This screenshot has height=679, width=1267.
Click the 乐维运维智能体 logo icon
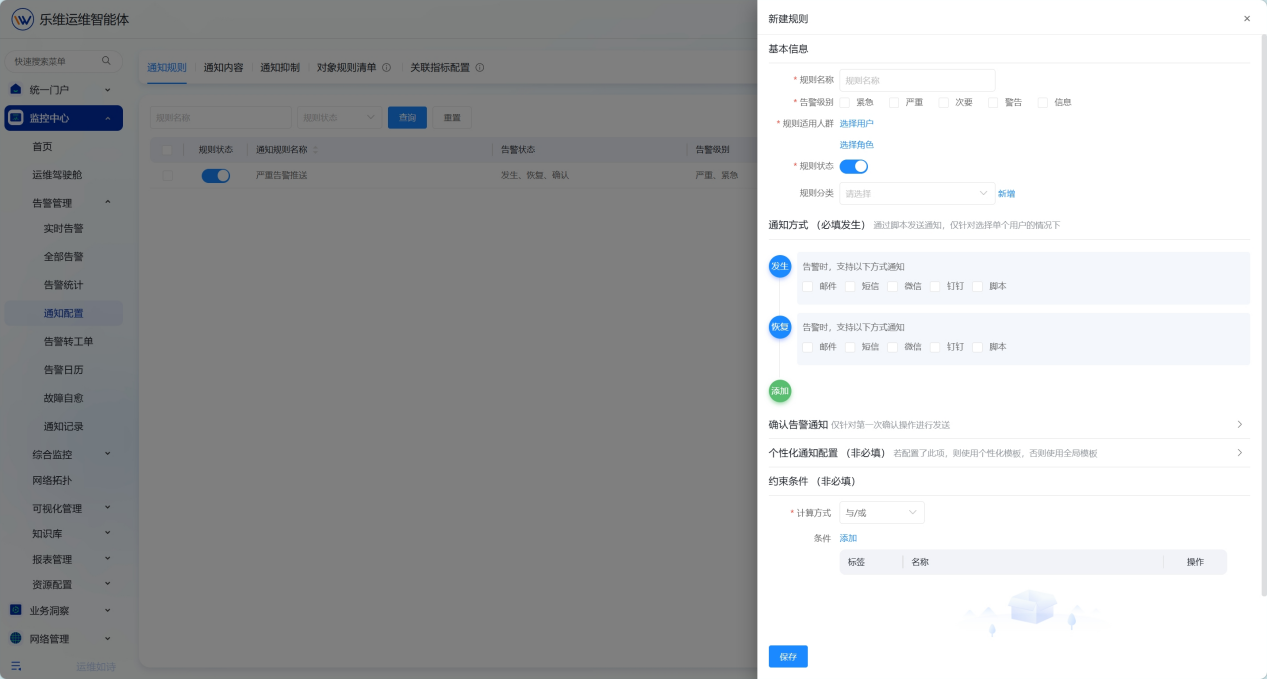tap(22, 19)
